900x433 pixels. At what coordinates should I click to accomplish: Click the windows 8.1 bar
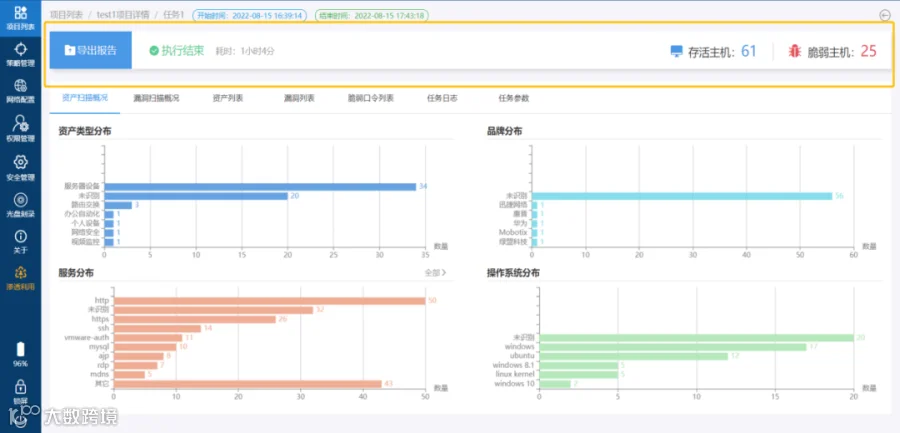[579, 365]
